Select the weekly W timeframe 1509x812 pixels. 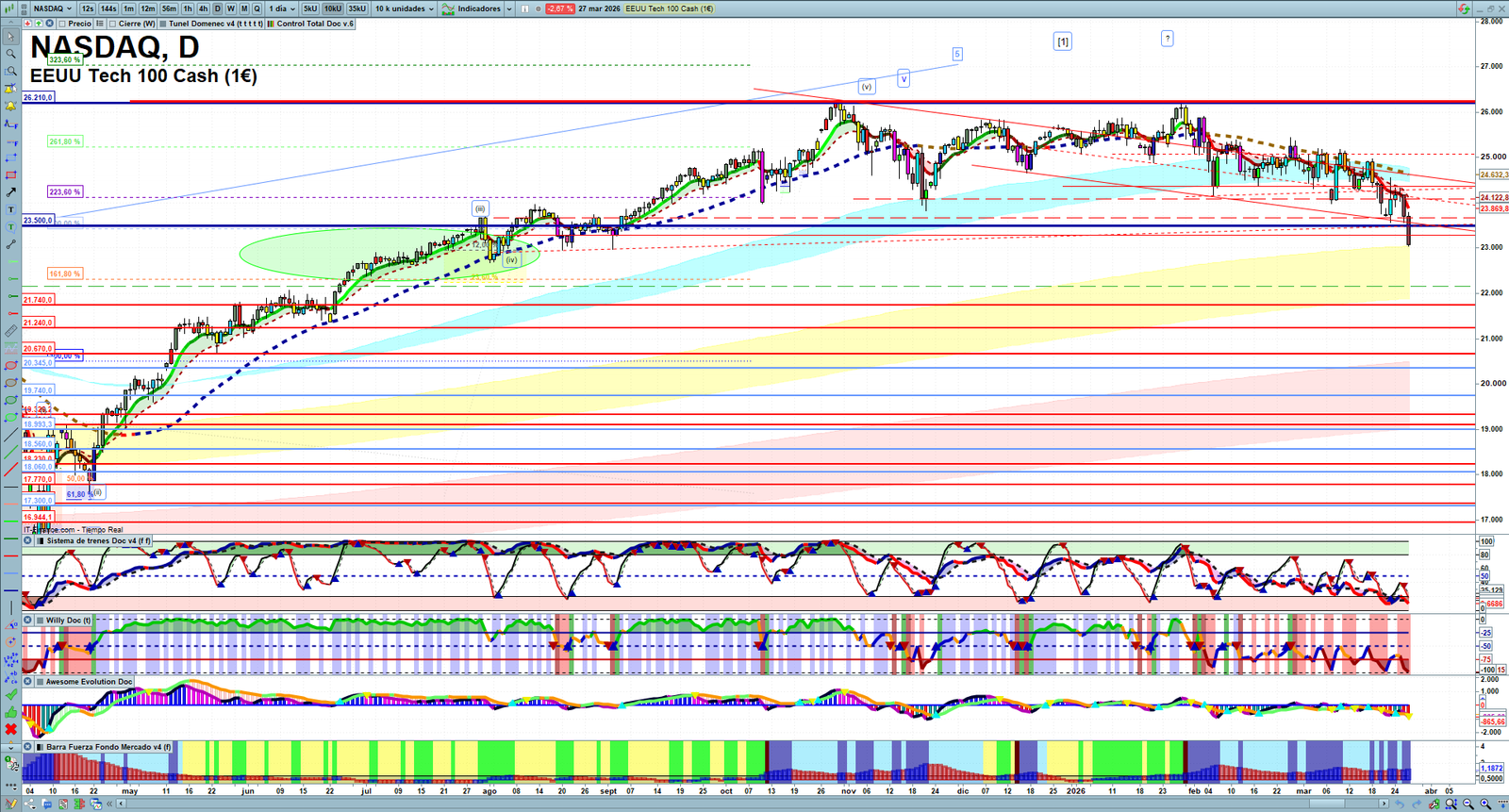click(x=230, y=8)
